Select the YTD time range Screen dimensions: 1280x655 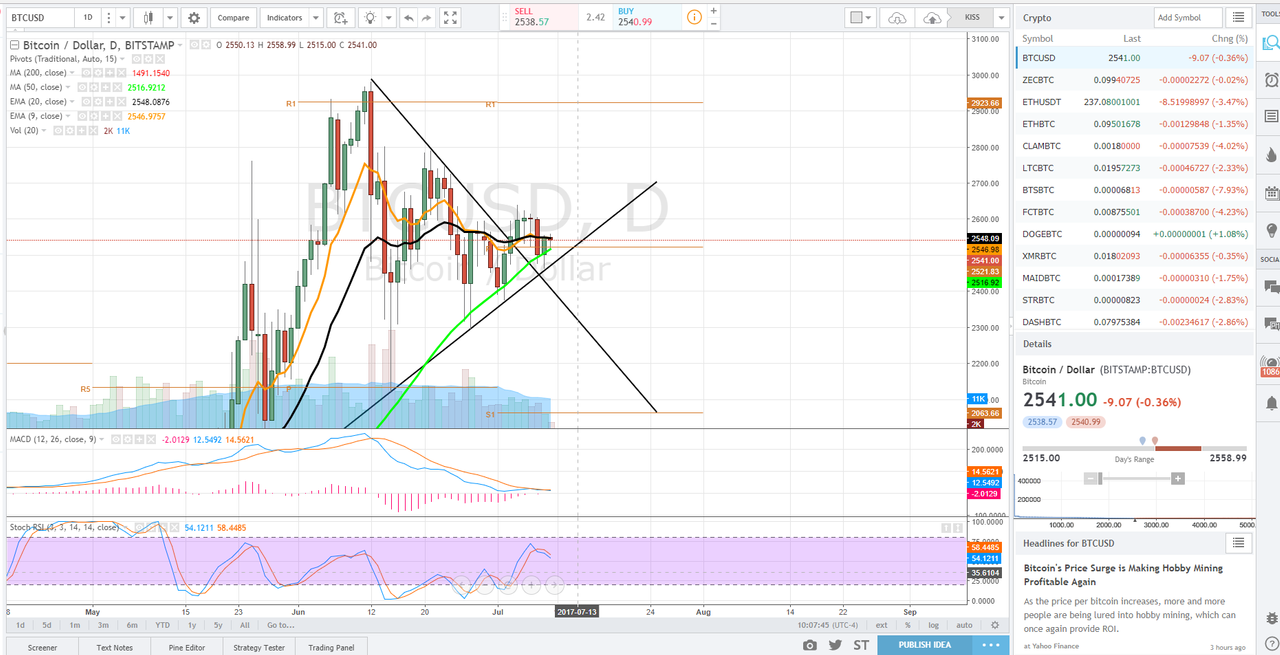pos(162,625)
